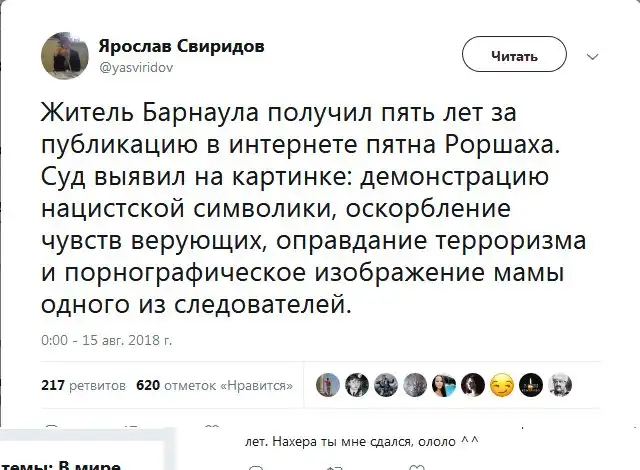Click the @yasviridov handle
Viewport: 640px width, 470px height.
click(x=135, y=65)
